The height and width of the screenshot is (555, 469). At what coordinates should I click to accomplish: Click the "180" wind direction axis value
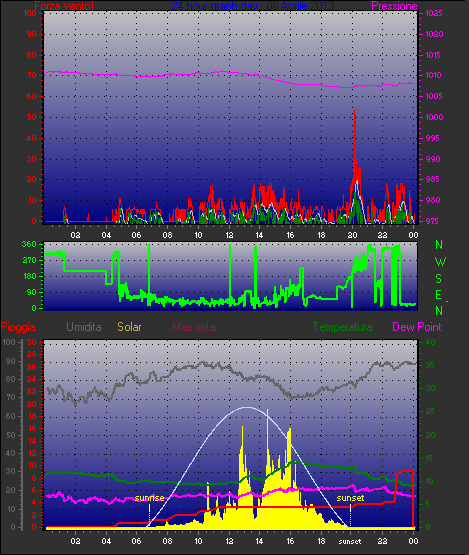pos(29,276)
